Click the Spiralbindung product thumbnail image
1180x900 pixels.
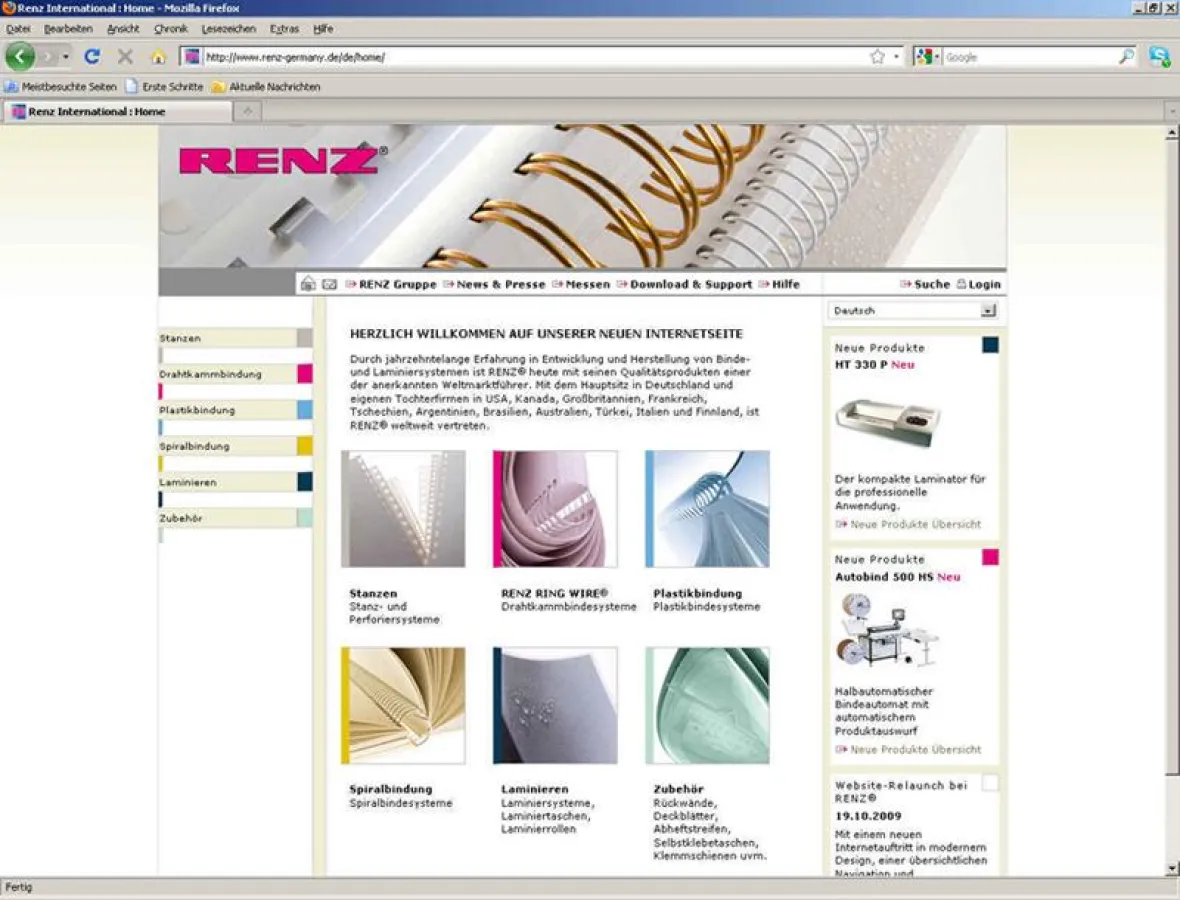point(403,705)
